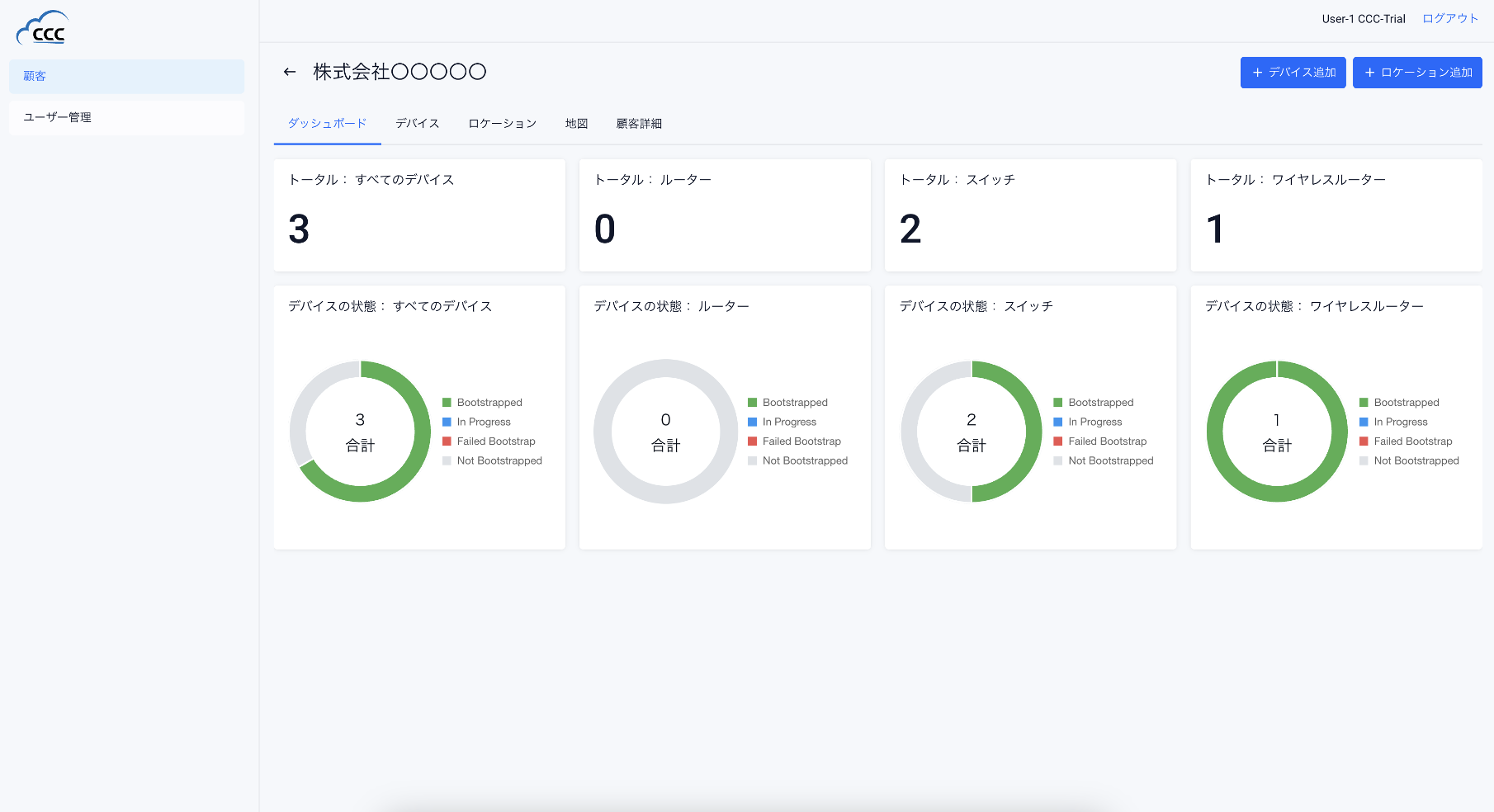The height and width of the screenshot is (812, 1494).
Task: Switch to the ロケーション tab
Action: pyautogui.click(x=503, y=124)
